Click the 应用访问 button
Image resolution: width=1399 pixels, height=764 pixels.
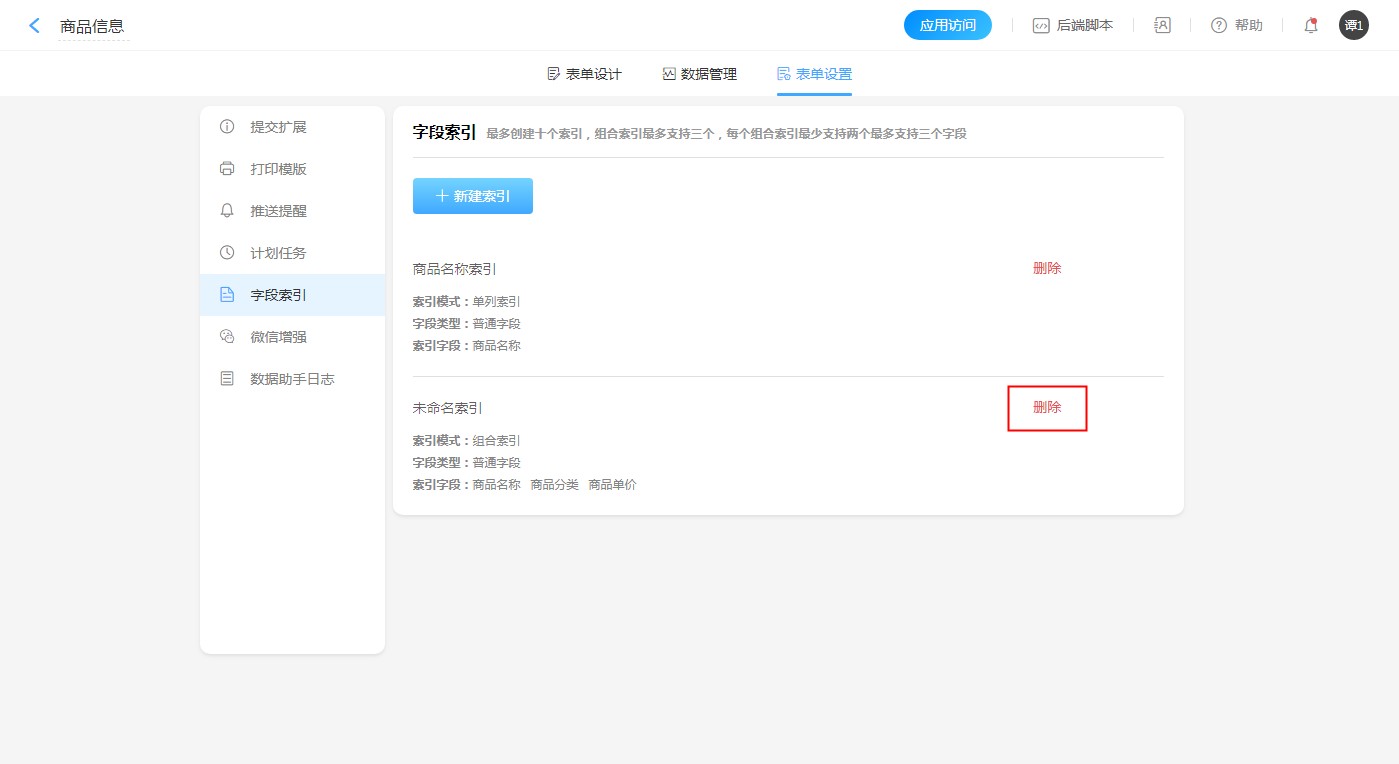[947, 26]
